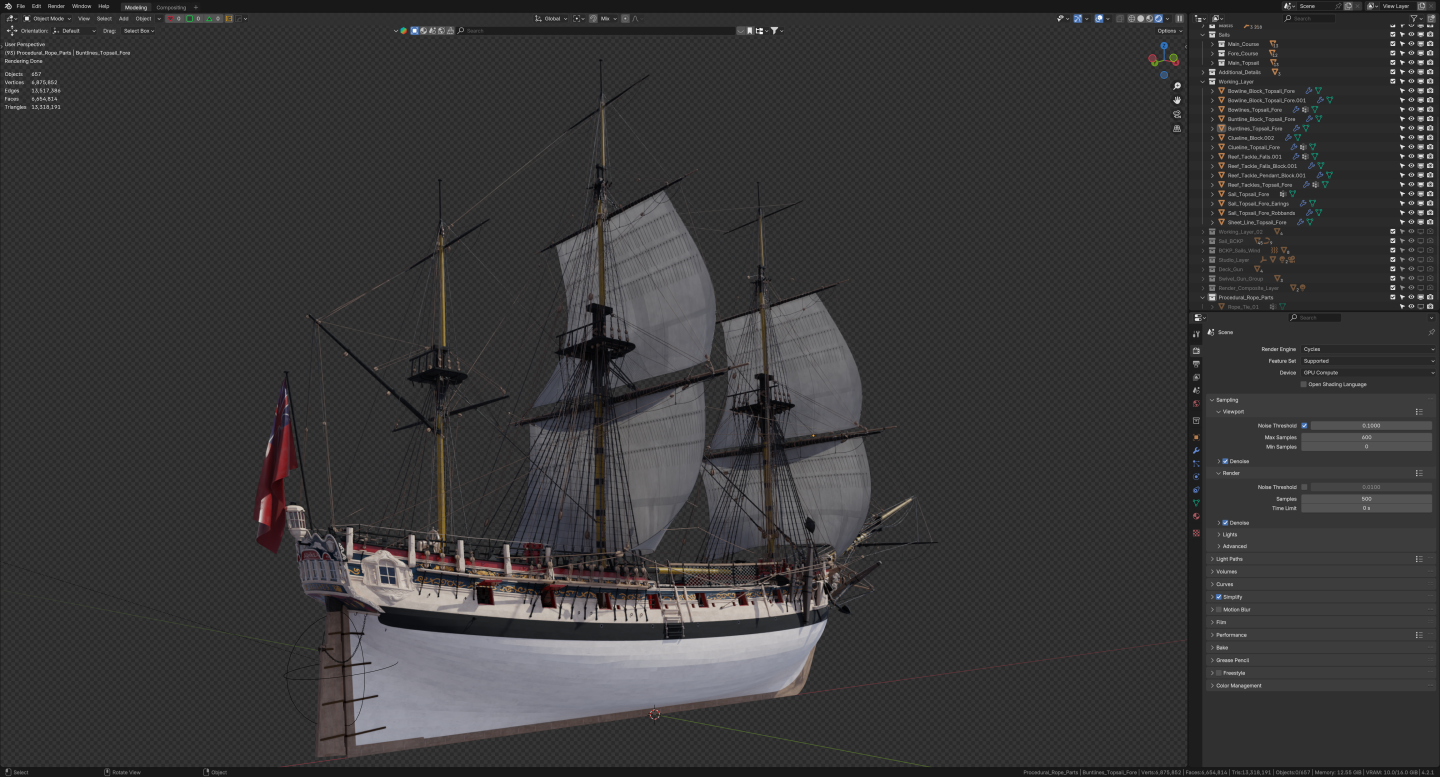
Task: Click the modifier wrench icon beside Bowlines_Topsail_Fore
Action: [x=1297, y=110]
